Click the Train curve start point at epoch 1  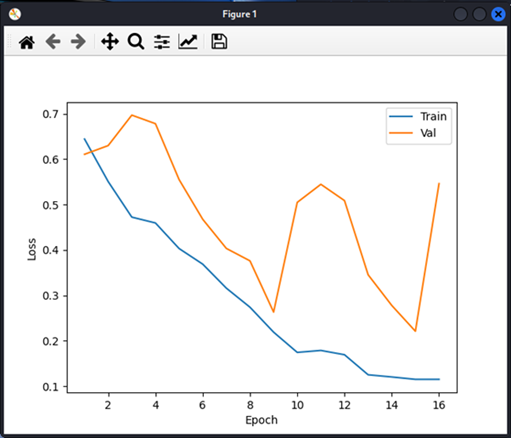coord(84,139)
